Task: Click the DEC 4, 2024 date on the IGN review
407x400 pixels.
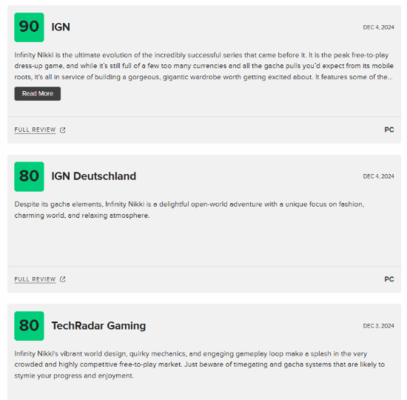Action: (378, 27)
